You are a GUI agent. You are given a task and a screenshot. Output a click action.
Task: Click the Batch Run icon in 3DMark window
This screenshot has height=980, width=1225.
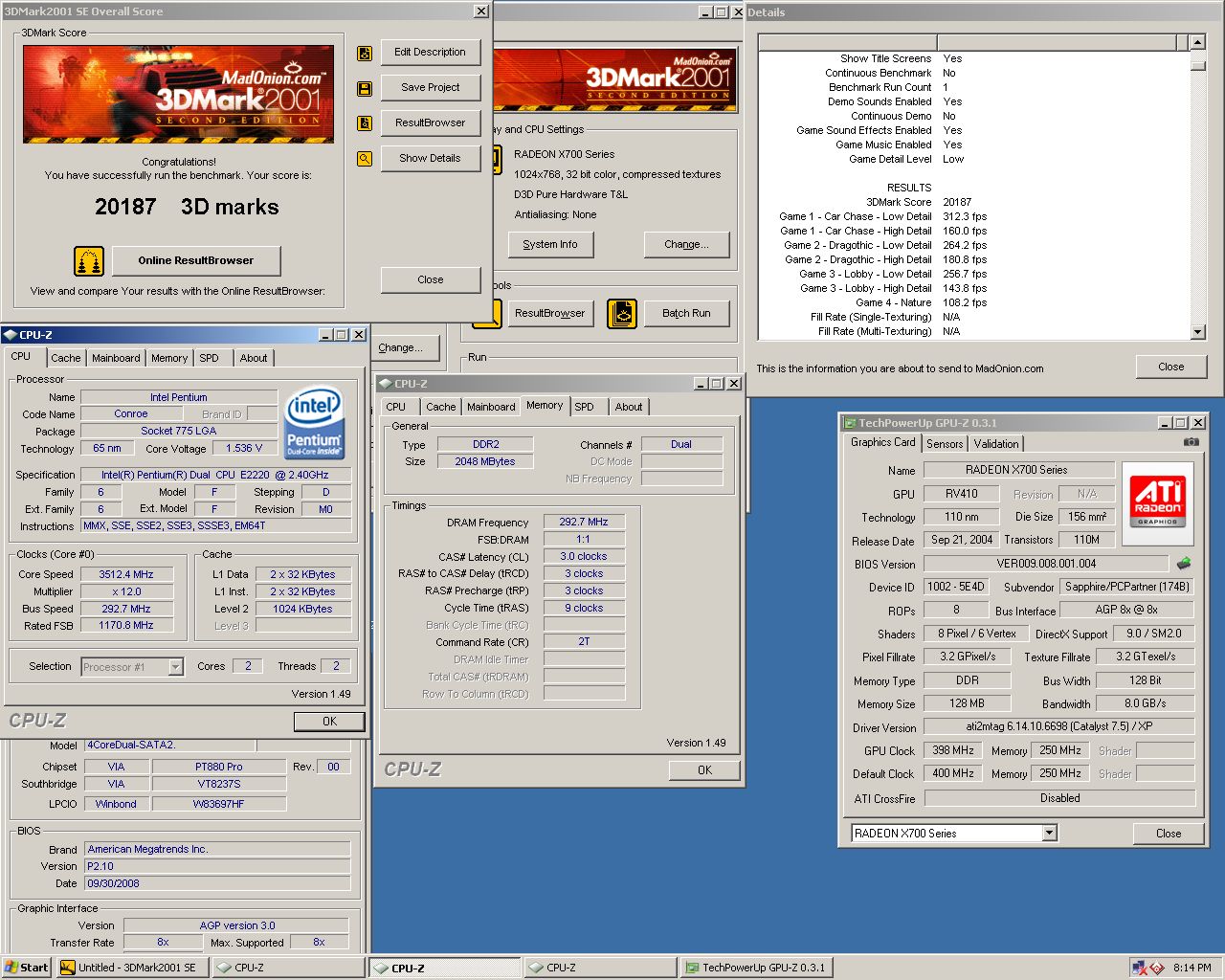(622, 314)
